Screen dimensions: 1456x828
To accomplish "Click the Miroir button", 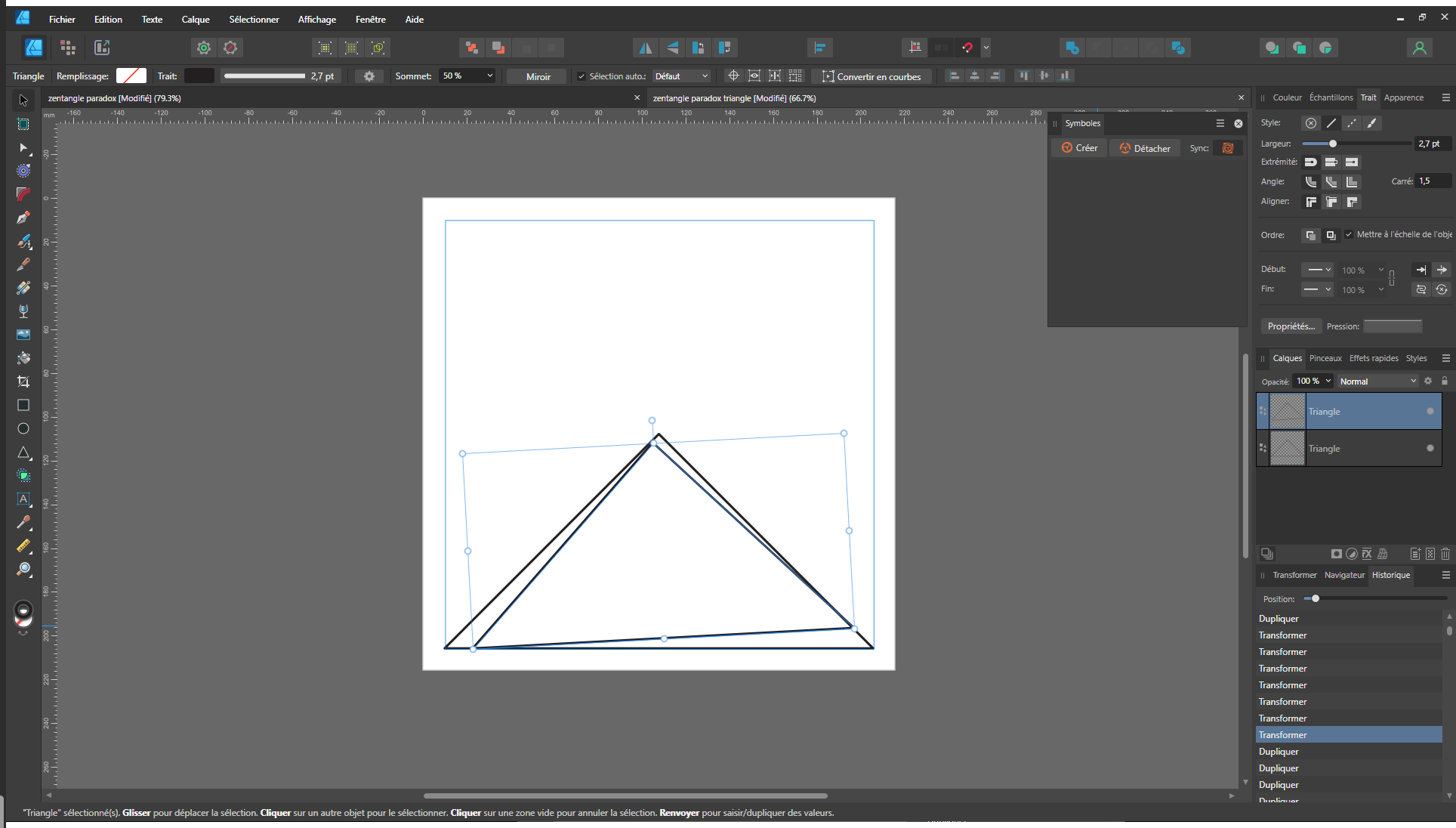I will pos(538,76).
